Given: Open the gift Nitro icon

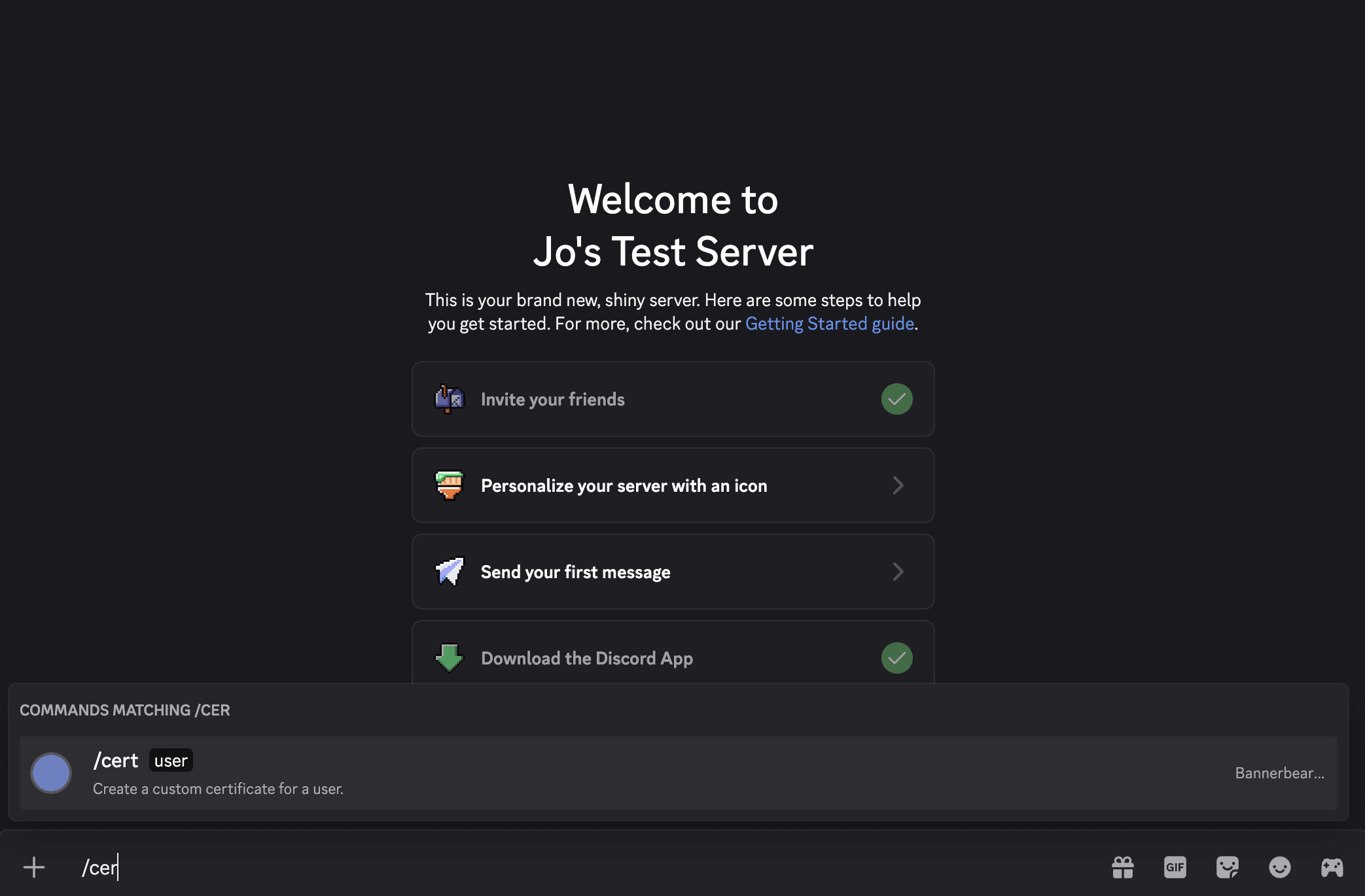Looking at the screenshot, I should click(x=1122, y=867).
